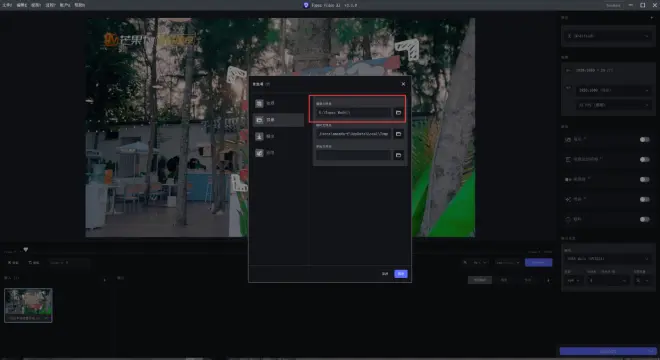
Task: Click the timeline playhead marker
Action: [26, 250]
